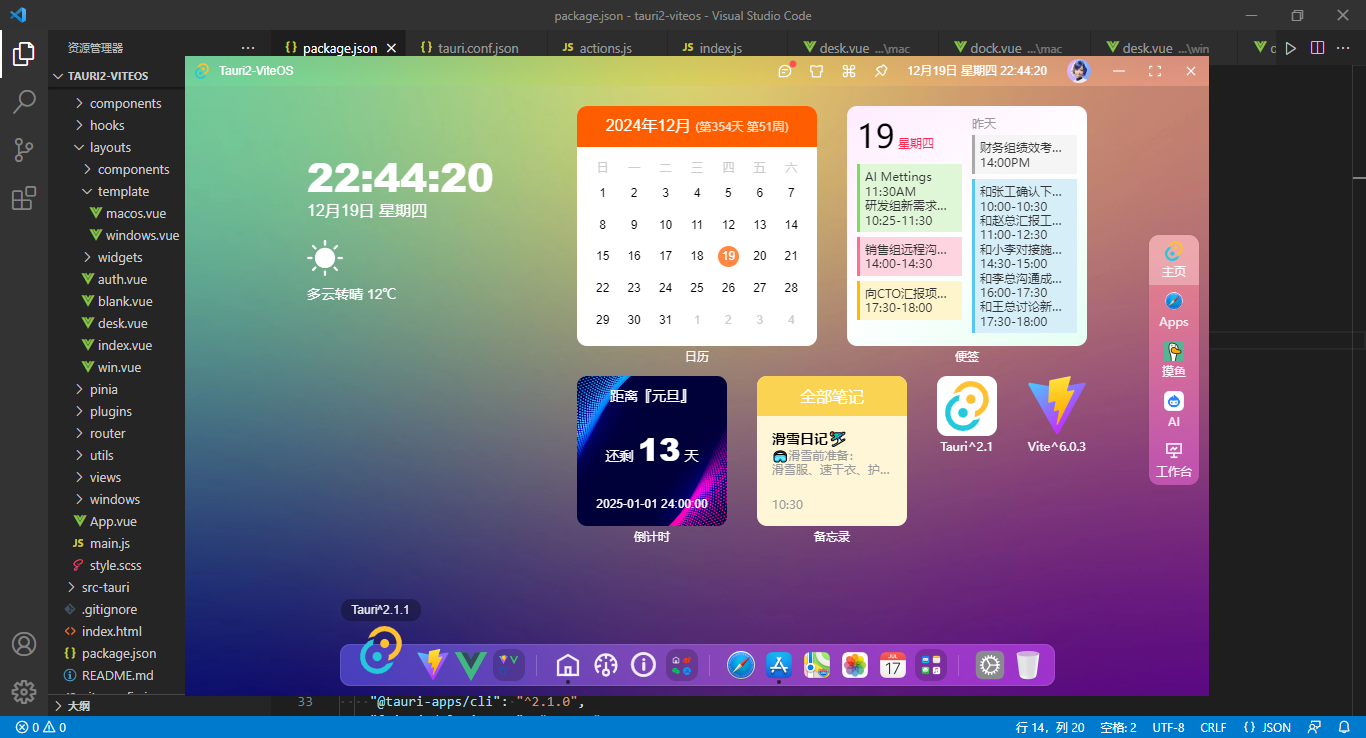Select December 19 in the calendar widget
1366x738 pixels.
pyautogui.click(x=728, y=256)
